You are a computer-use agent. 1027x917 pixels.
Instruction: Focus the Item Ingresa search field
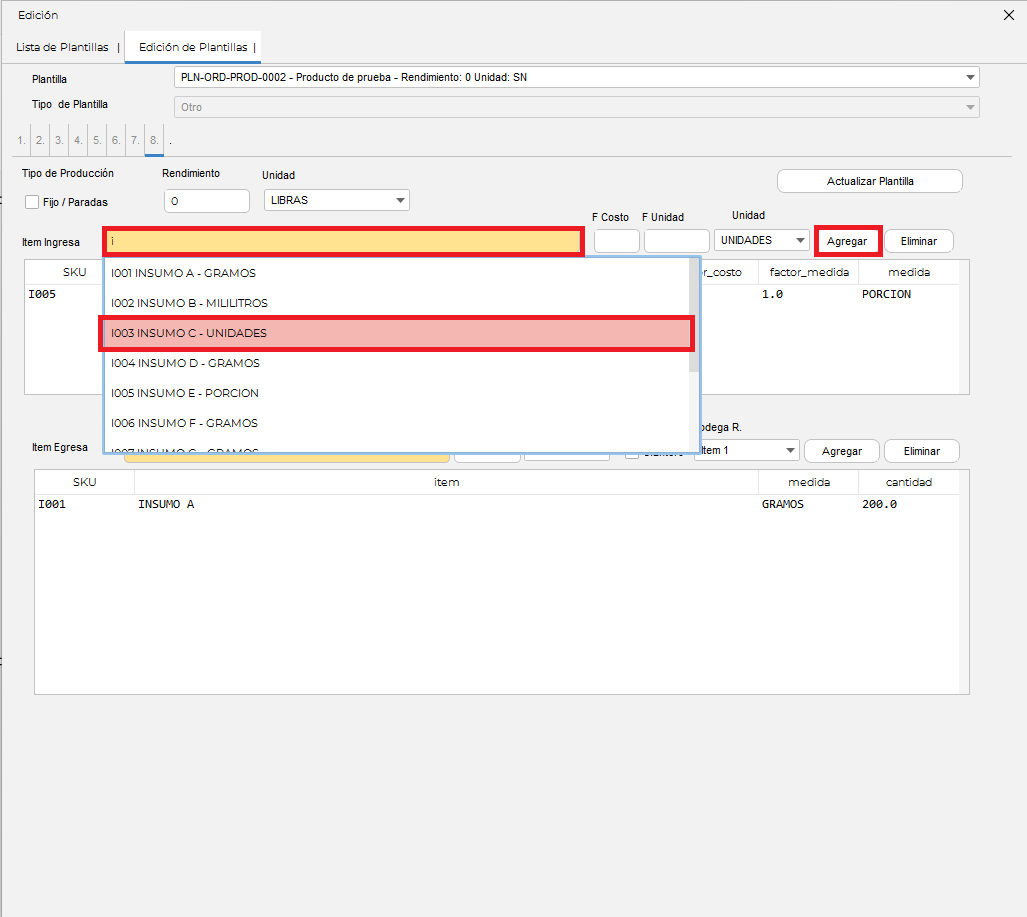[343, 242]
